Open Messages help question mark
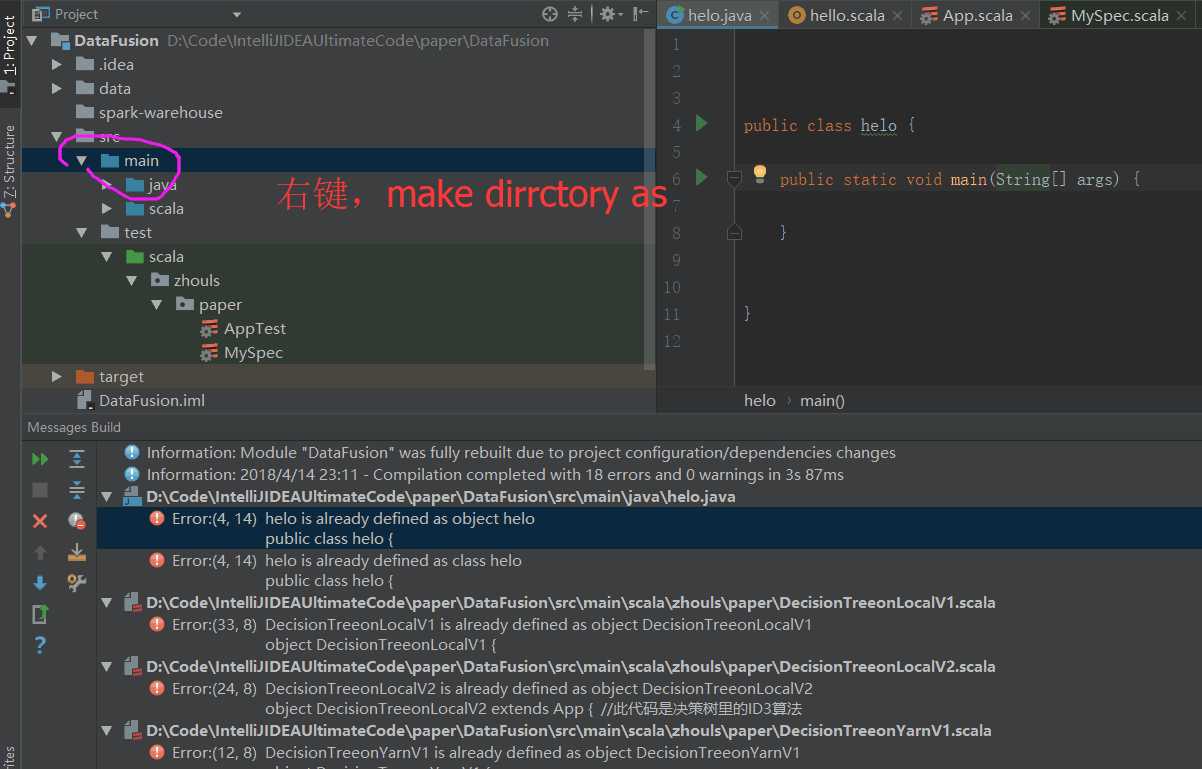The height and width of the screenshot is (769, 1202). (40, 645)
